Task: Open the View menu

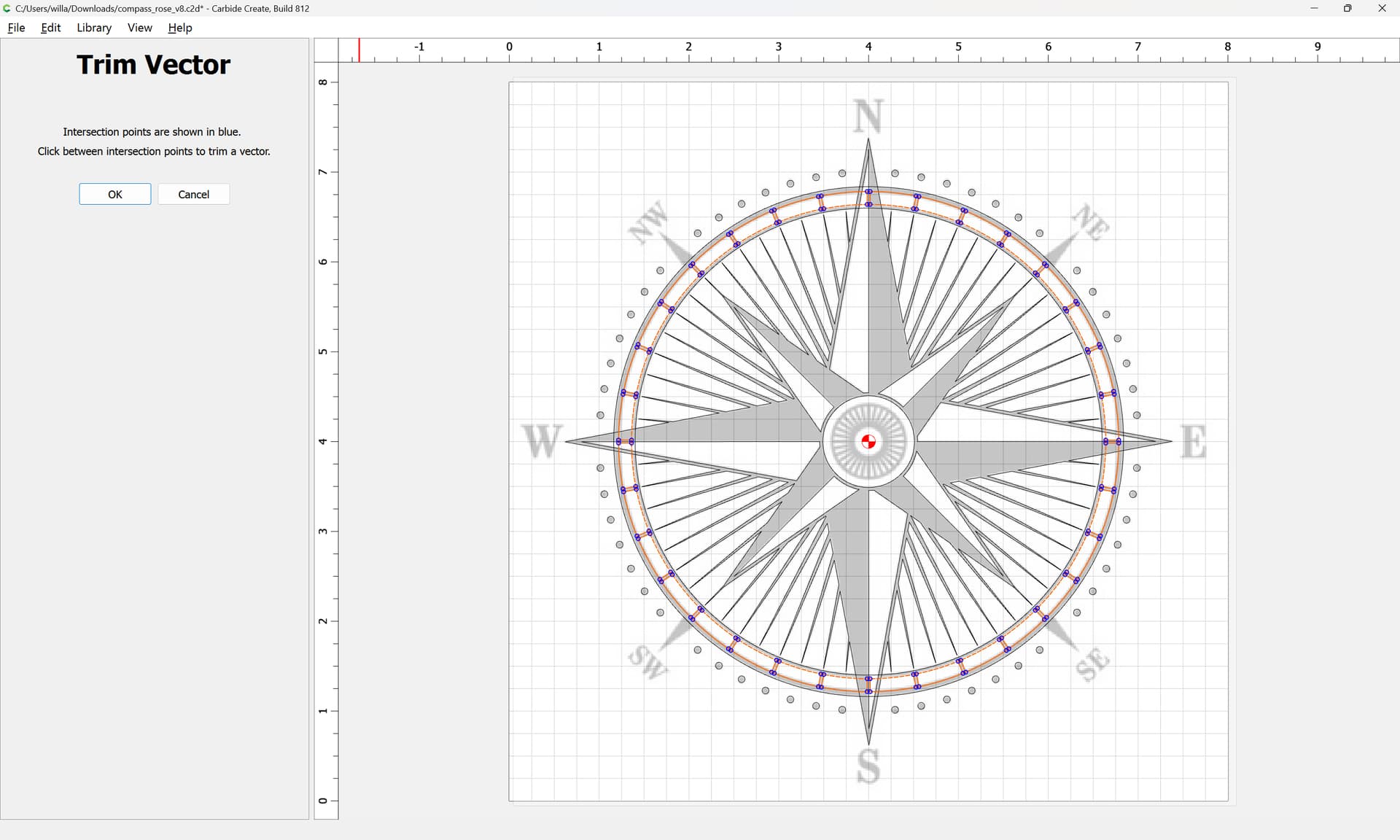Action: (x=139, y=28)
